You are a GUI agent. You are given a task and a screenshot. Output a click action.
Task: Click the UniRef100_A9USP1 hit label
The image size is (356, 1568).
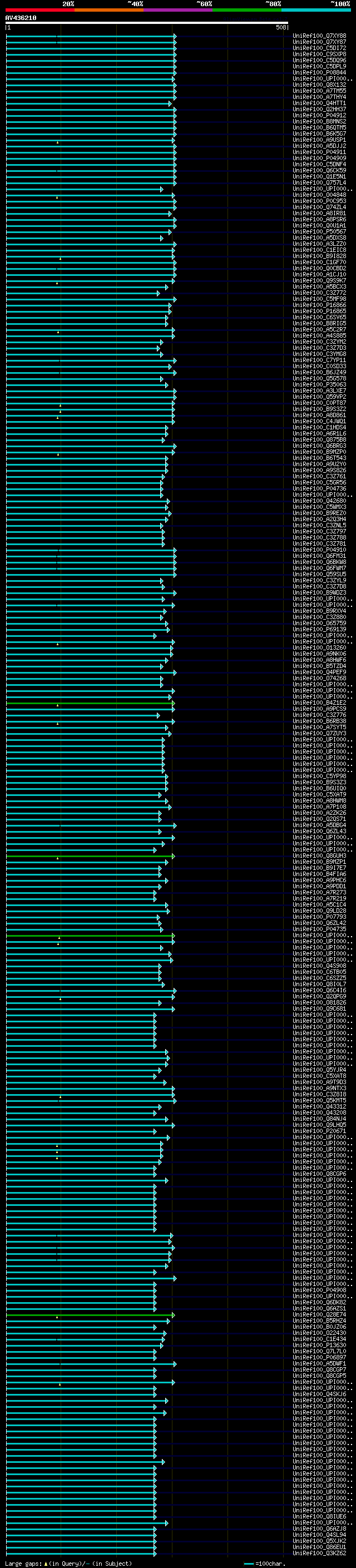pos(319,140)
